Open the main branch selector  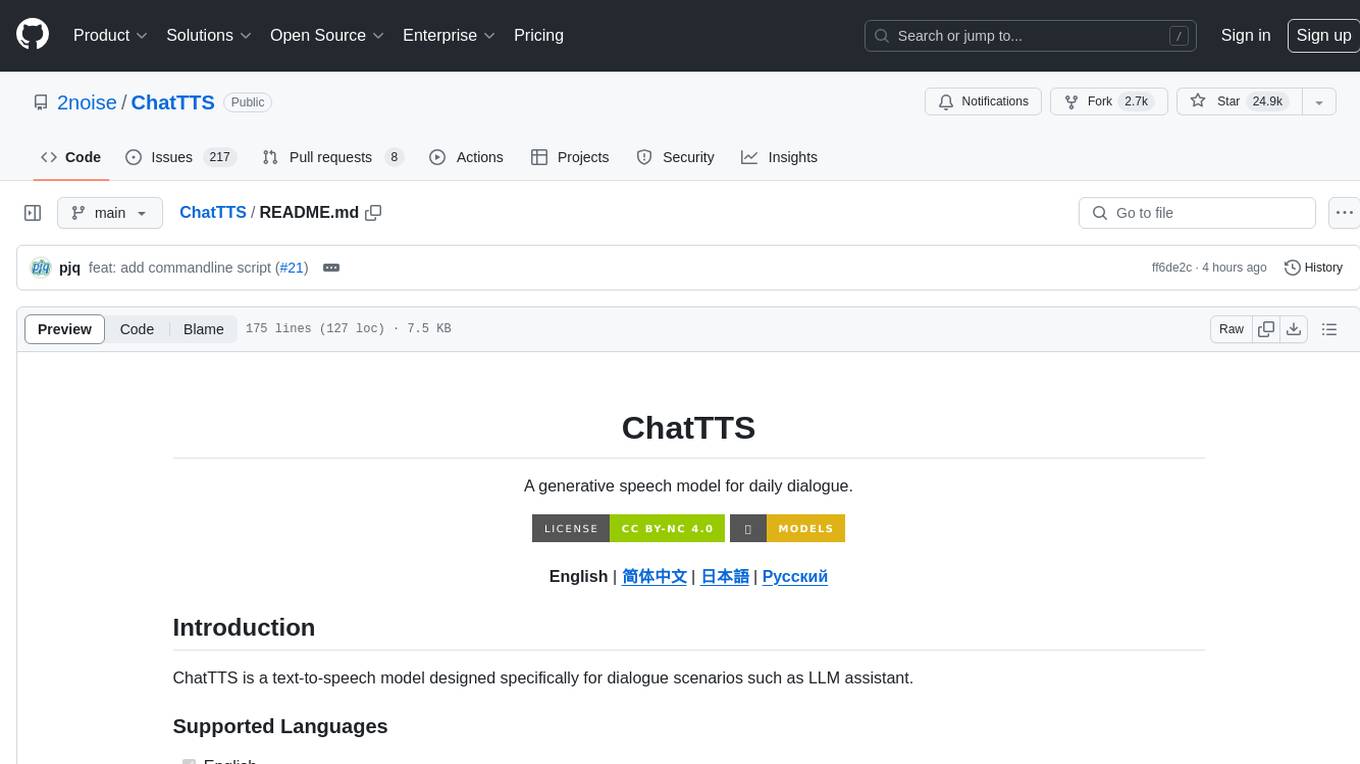tap(109, 213)
